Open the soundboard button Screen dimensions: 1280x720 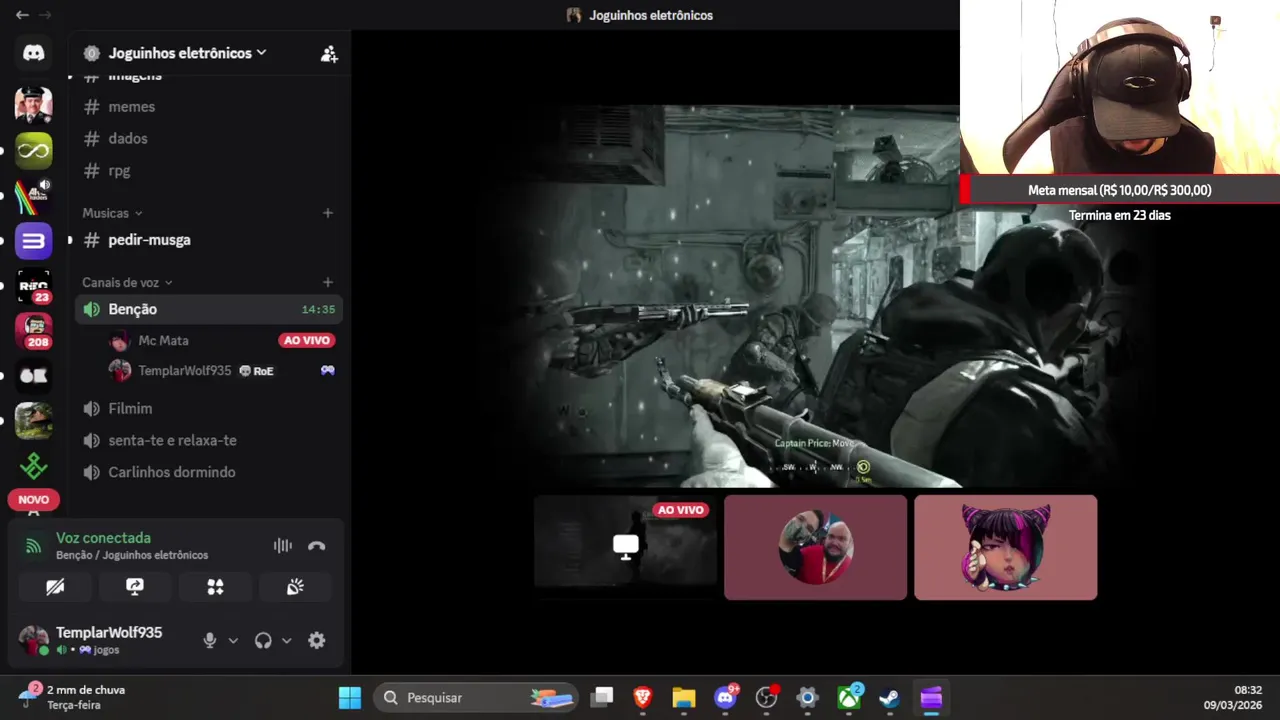click(x=295, y=587)
